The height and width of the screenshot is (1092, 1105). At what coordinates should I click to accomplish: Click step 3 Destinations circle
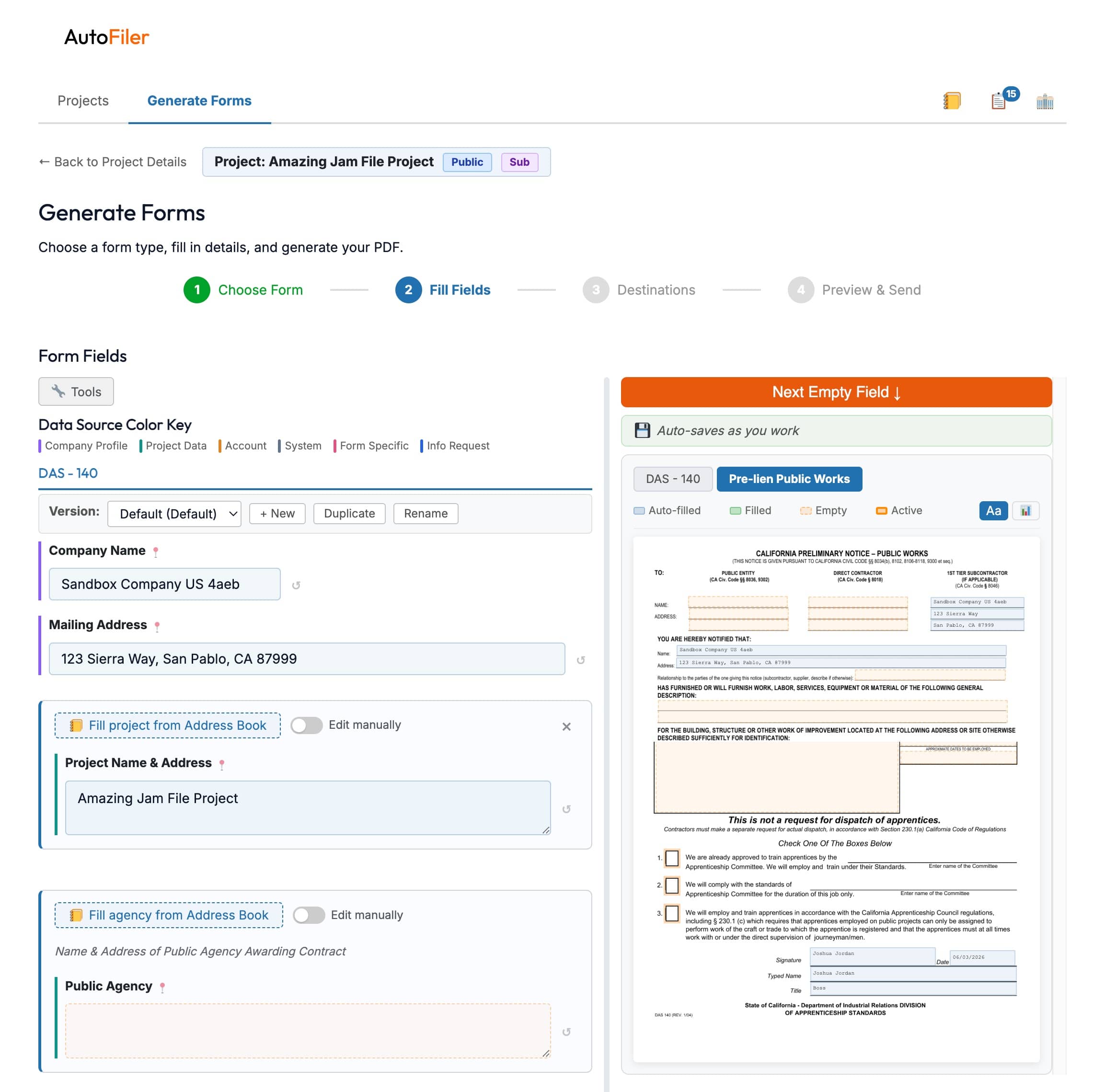pyautogui.click(x=596, y=289)
